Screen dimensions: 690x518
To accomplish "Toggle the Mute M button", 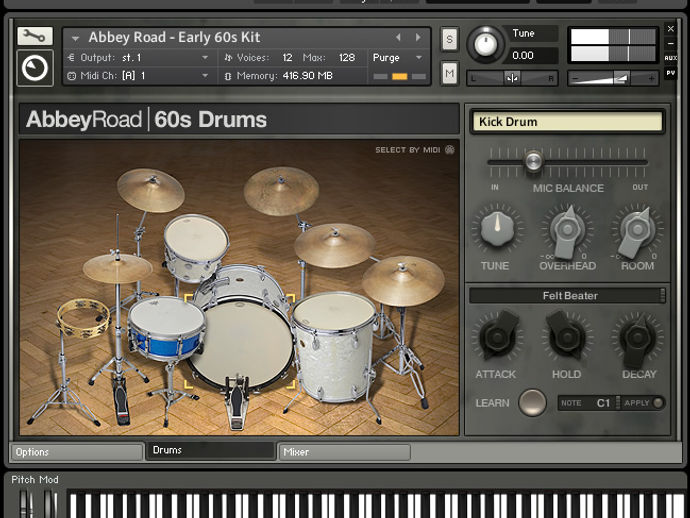I will tap(449, 73).
